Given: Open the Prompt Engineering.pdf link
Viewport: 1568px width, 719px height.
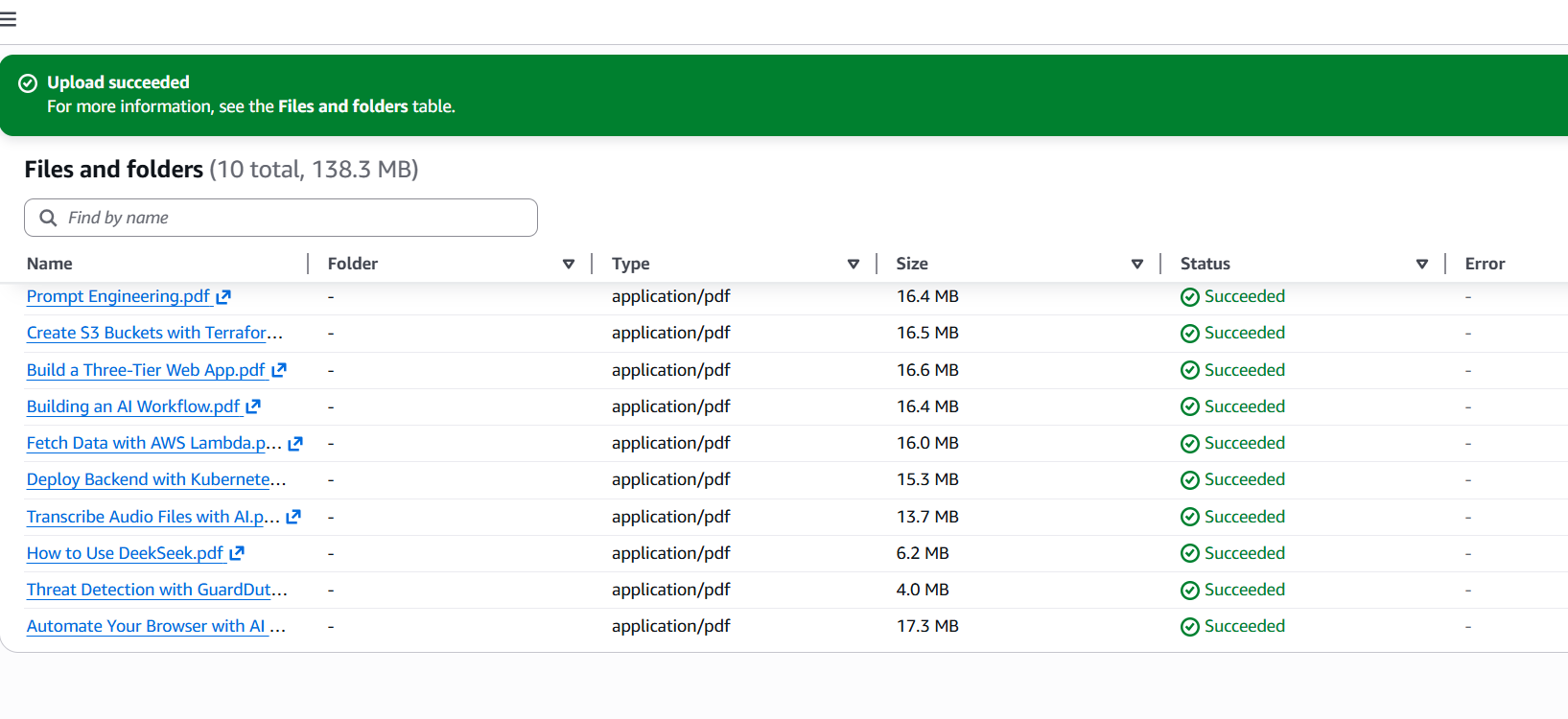Looking at the screenshot, I should (118, 296).
